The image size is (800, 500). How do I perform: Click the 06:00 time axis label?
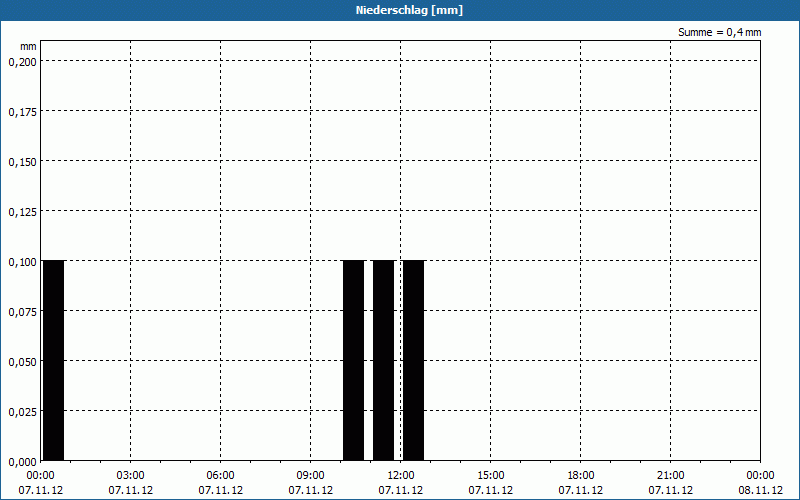point(220,476)
